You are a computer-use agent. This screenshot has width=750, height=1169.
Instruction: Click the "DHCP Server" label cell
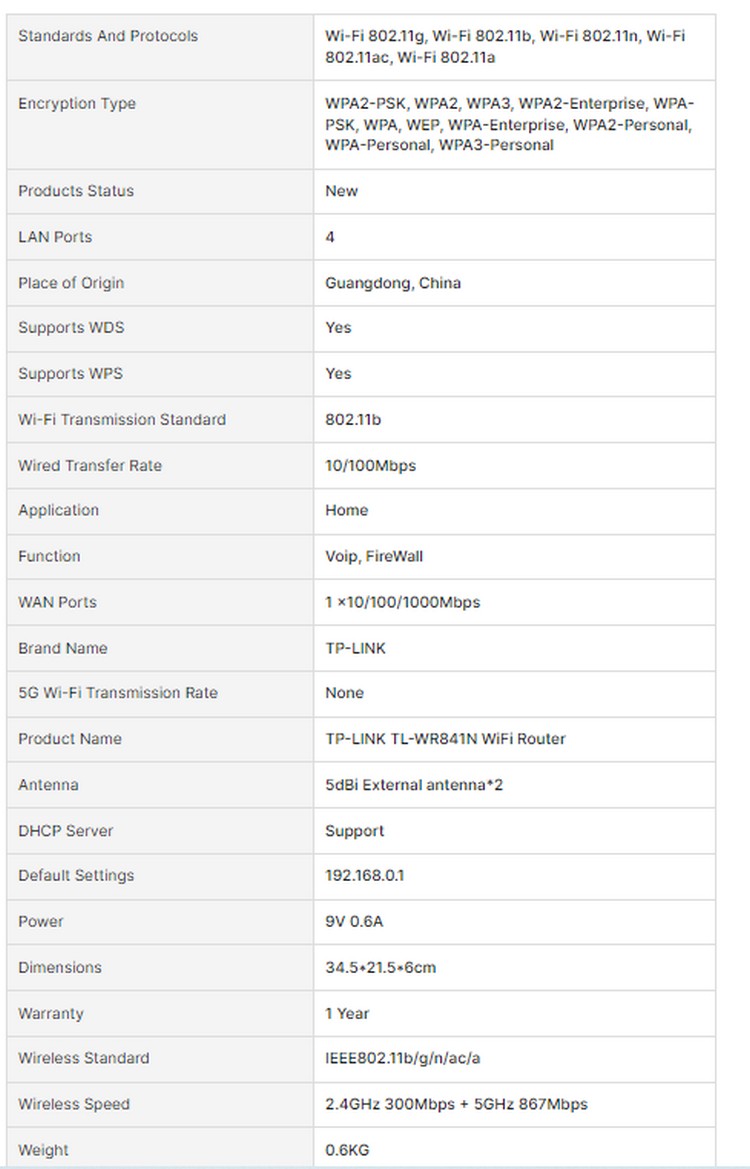tap(66, 831)
